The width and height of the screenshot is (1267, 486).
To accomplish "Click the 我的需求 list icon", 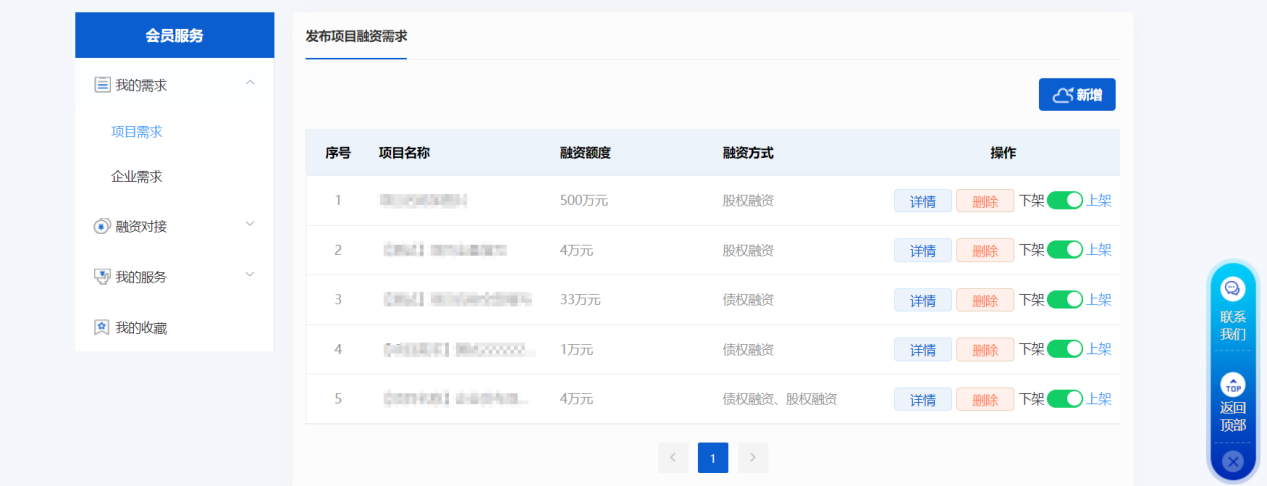I will (x=102, y=85).
